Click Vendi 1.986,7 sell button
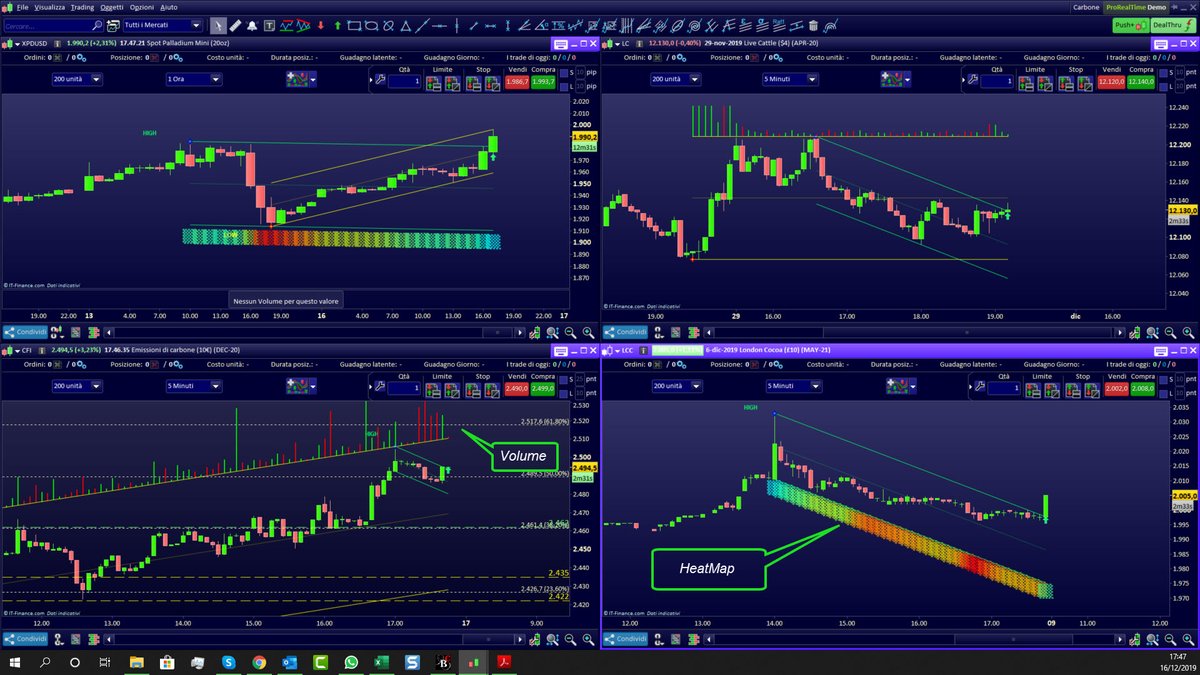The width and height of the screenshot is (1200, 675). 517,81
